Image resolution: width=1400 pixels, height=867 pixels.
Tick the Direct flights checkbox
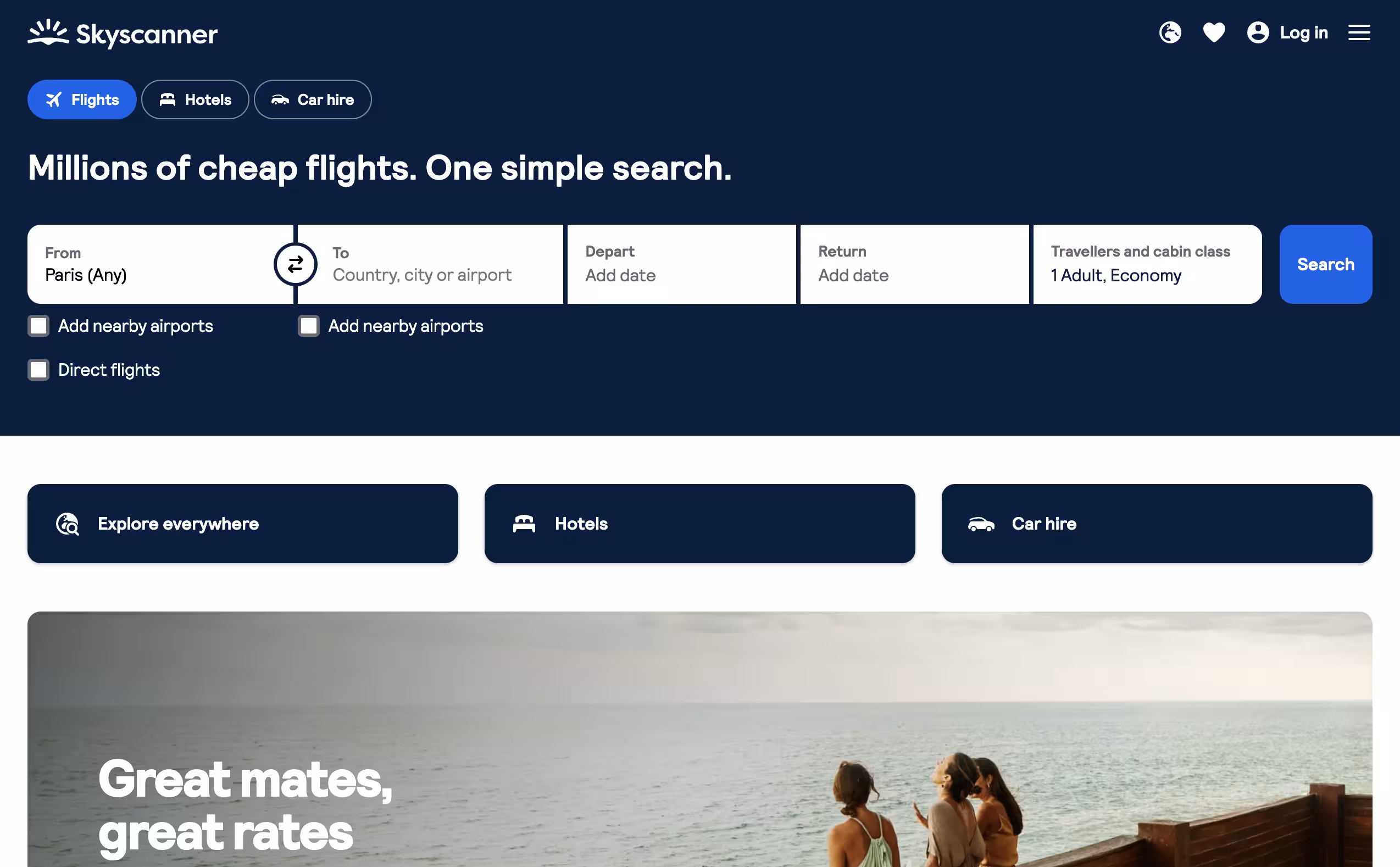tap(38, 370)
